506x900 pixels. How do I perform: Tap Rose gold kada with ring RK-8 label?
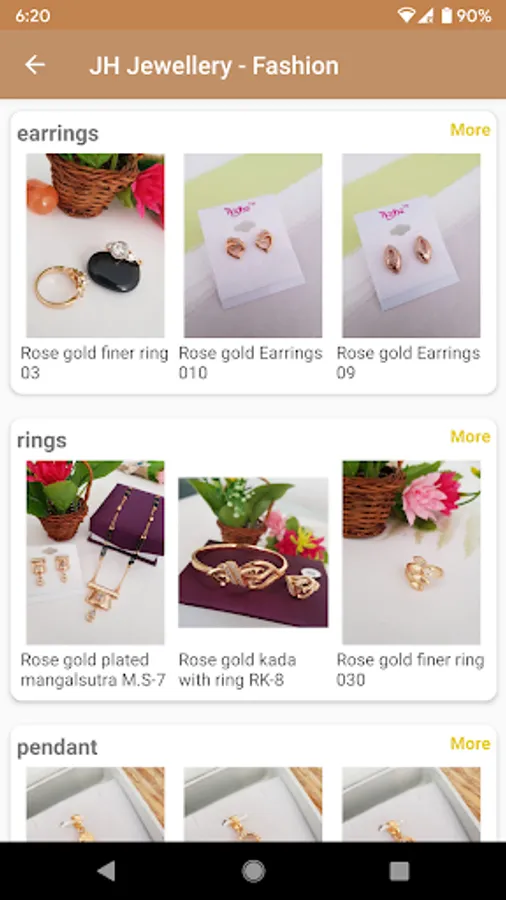[237, 670]
